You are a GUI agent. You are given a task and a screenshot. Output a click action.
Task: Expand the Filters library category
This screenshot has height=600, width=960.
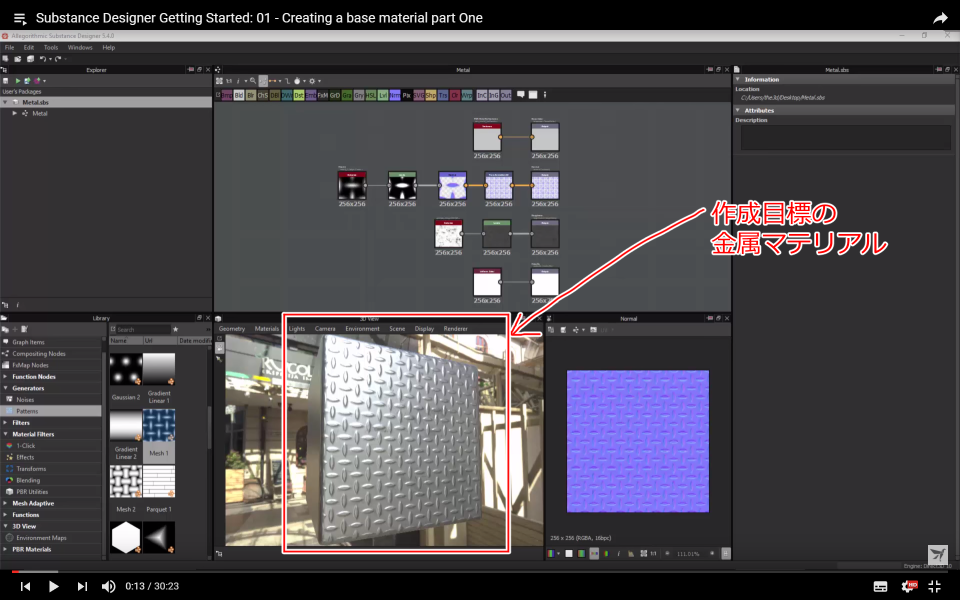6,422
